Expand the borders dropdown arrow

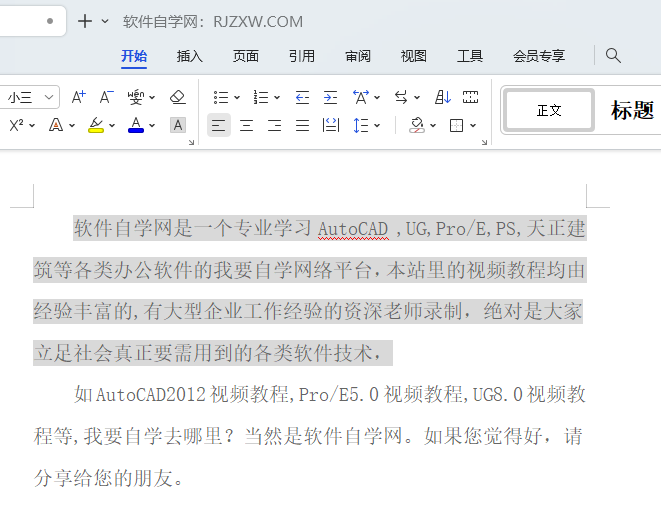pos(473,126)
